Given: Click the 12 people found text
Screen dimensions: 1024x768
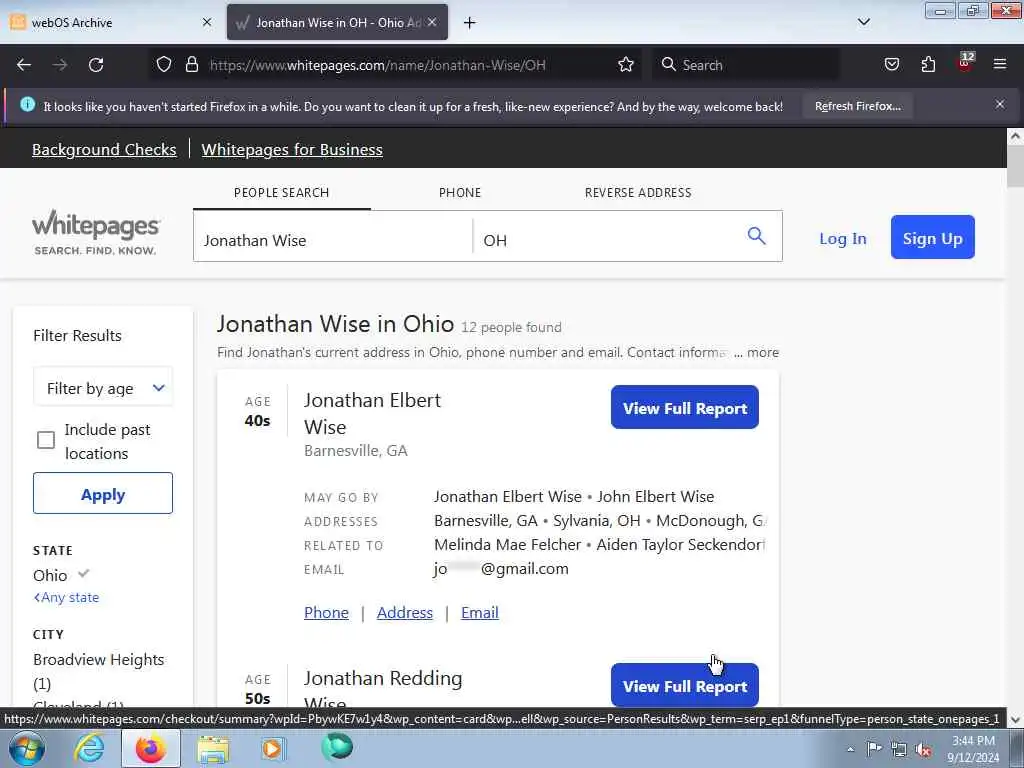Looking at the screenshot, I should [511, 327].
